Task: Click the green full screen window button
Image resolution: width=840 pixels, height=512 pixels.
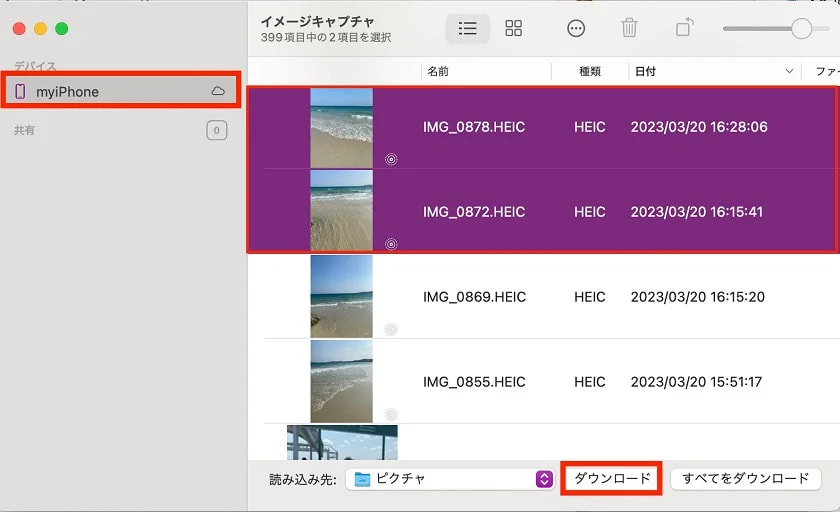Action: pyautogui.click(x=62, y=28)
